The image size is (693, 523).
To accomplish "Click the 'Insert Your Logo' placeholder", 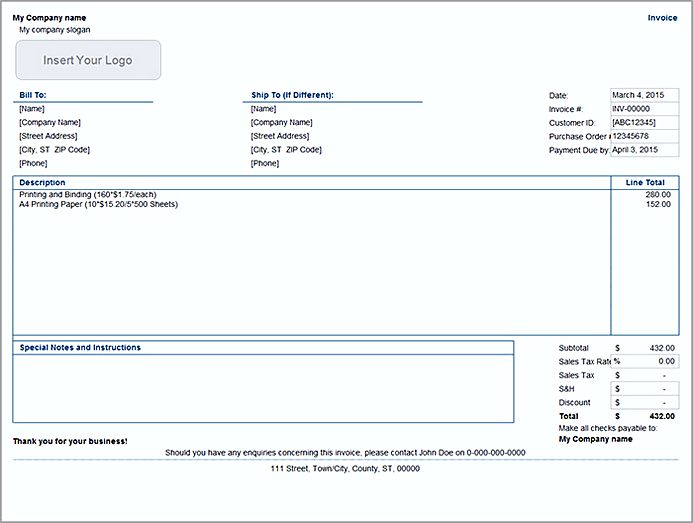I will click(x=88, y=60).
